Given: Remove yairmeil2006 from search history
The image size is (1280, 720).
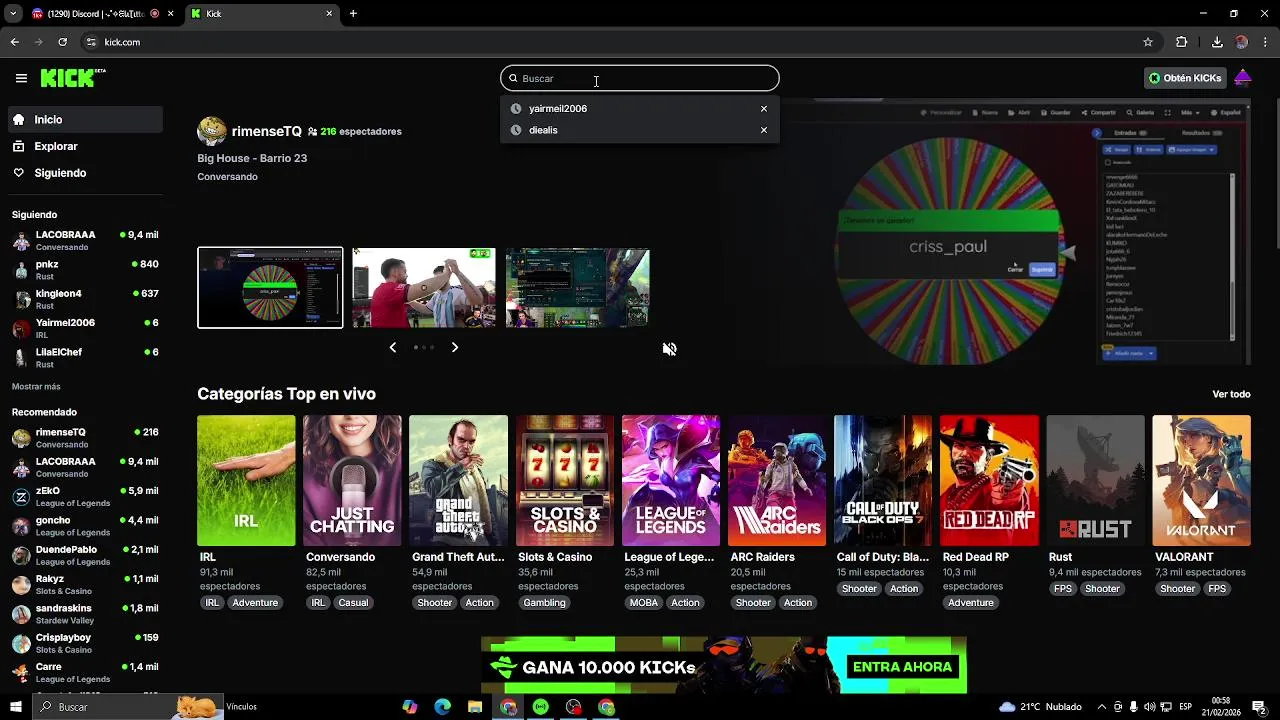Looking at the screenshot, I should (x=764, y=109).
